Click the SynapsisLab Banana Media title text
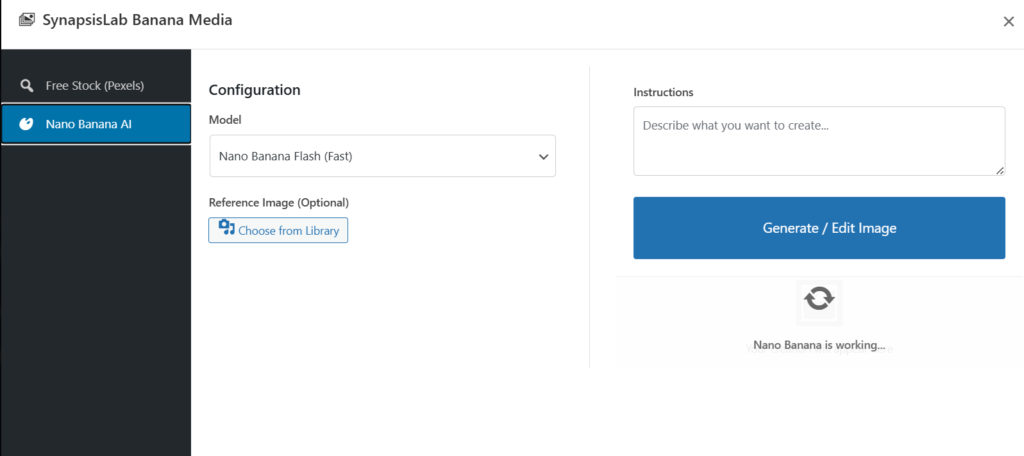 point(137,20)
